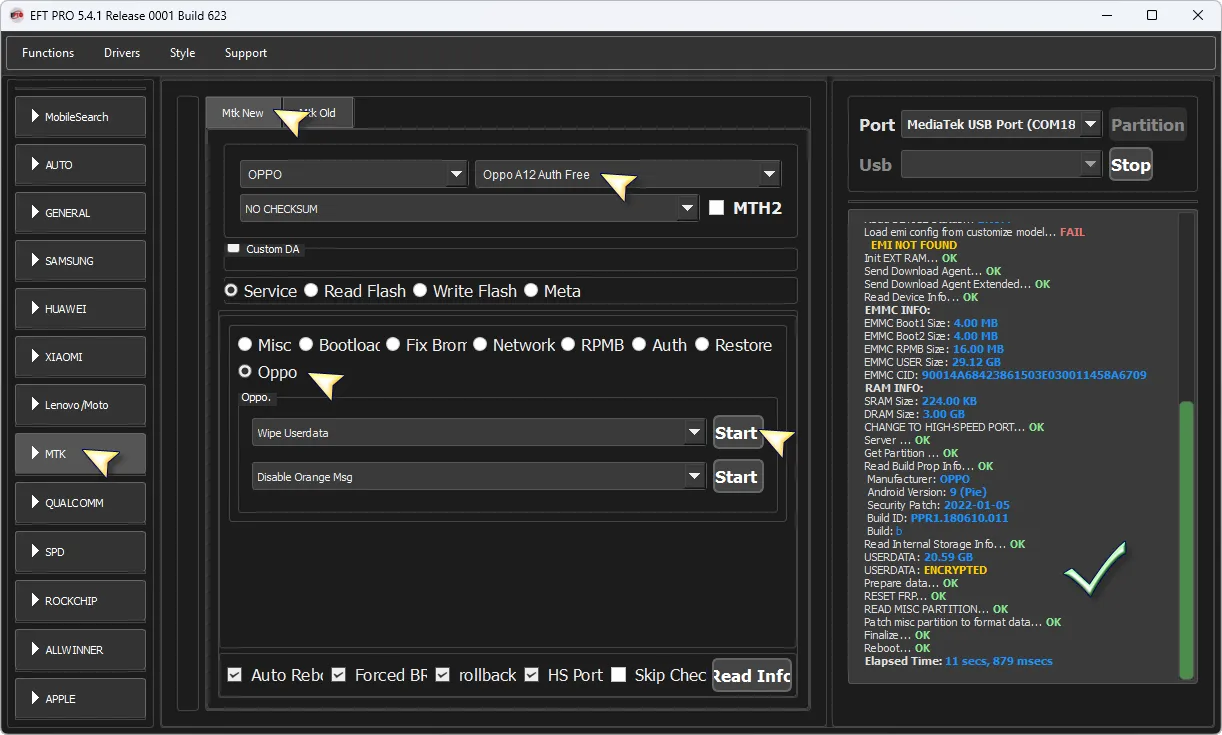Image resolution: width=1222 pixels, height=735 pixels.
Task: Select the Read Flash radio button
Action: [312, 291]
